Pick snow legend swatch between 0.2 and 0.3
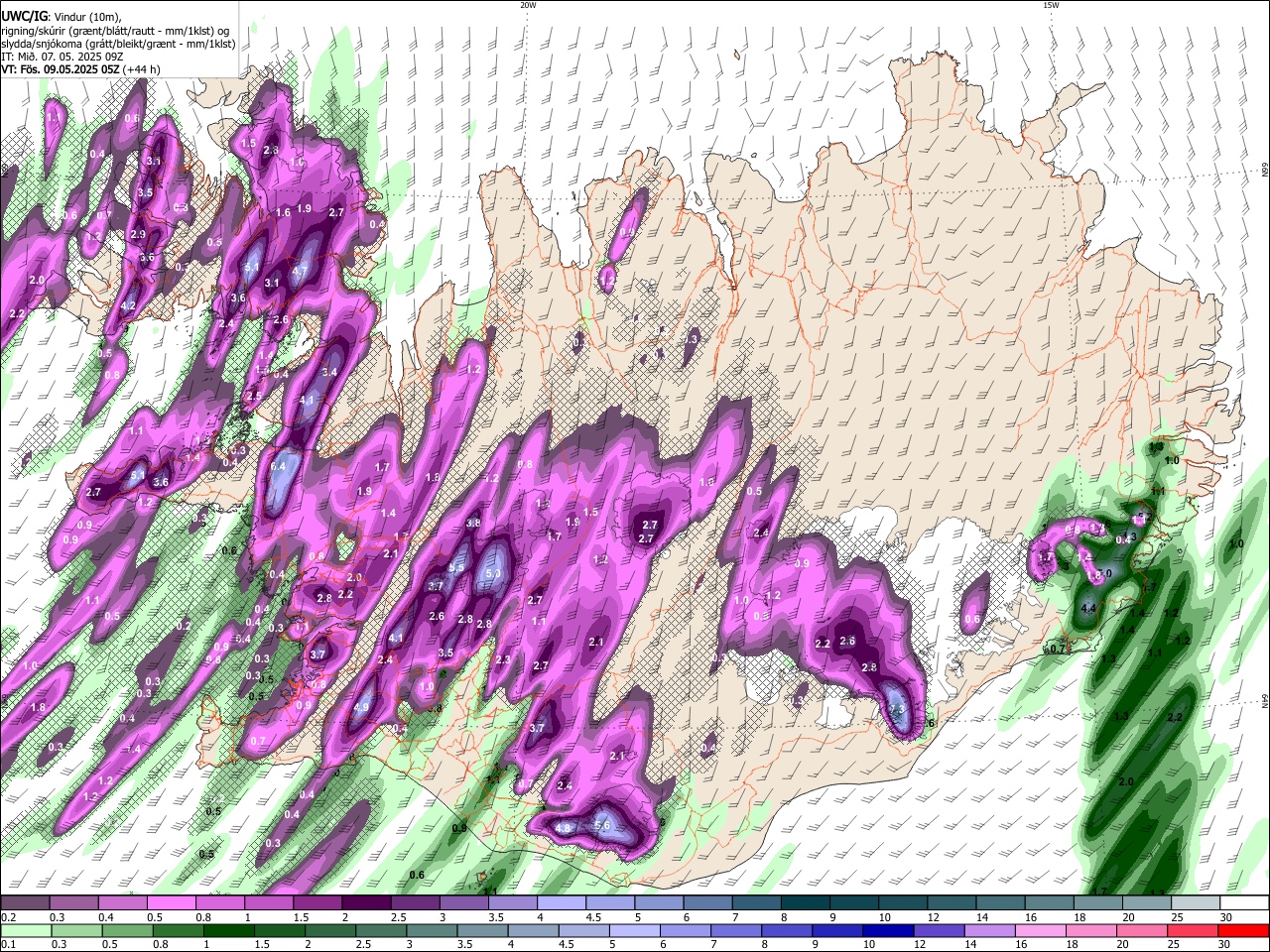Screen dimensions: 1270x952 pyautogui.click(x=25, y=903)
